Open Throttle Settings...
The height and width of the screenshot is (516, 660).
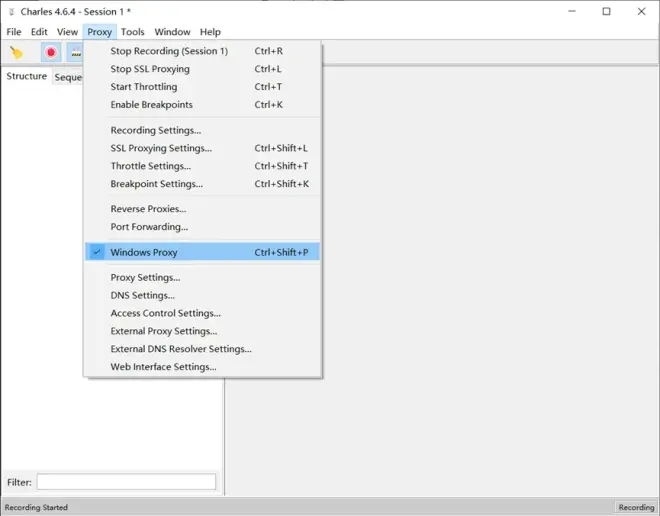(202, 166)
